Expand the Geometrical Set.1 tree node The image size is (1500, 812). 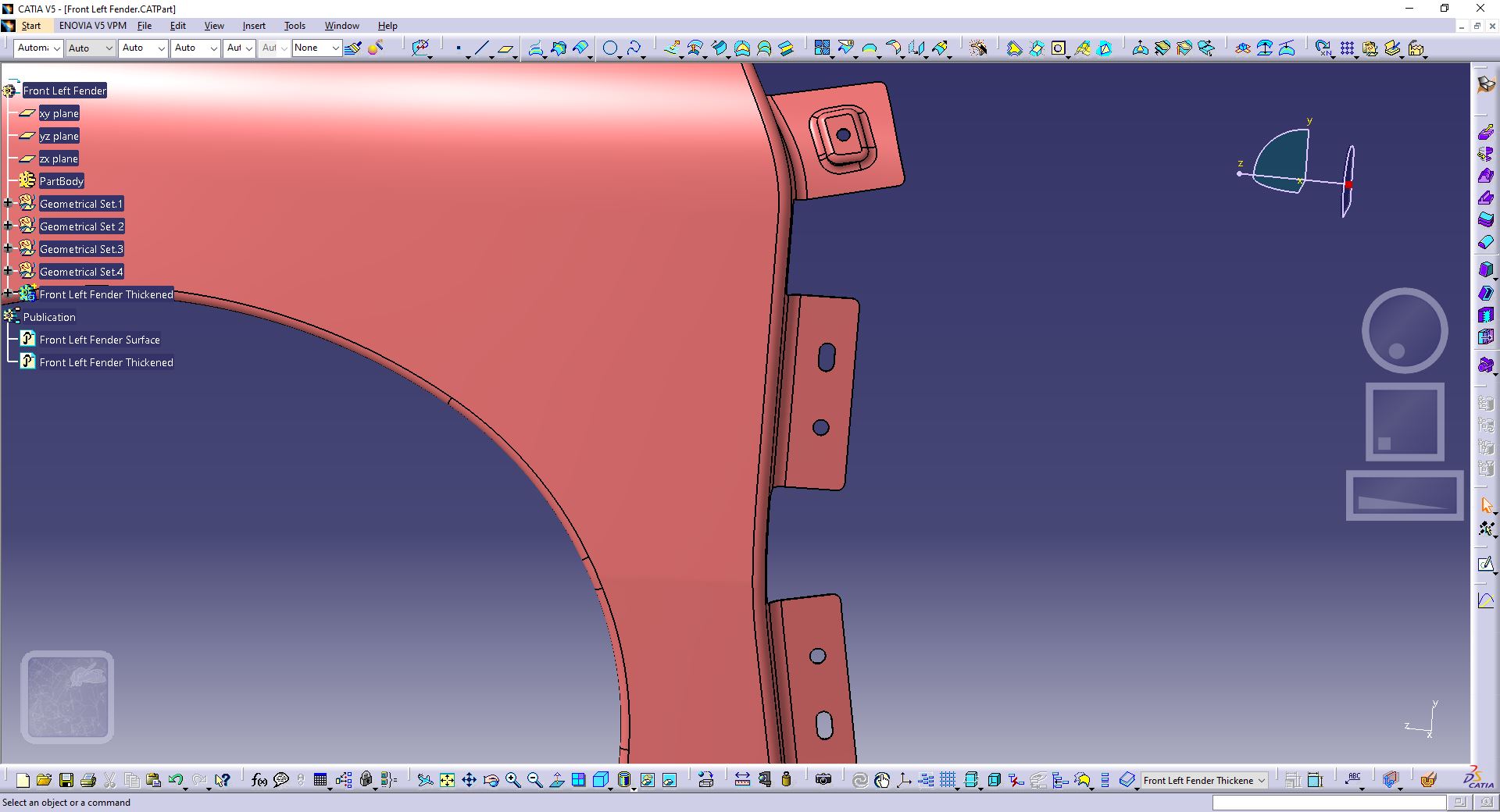pos(8,204)
